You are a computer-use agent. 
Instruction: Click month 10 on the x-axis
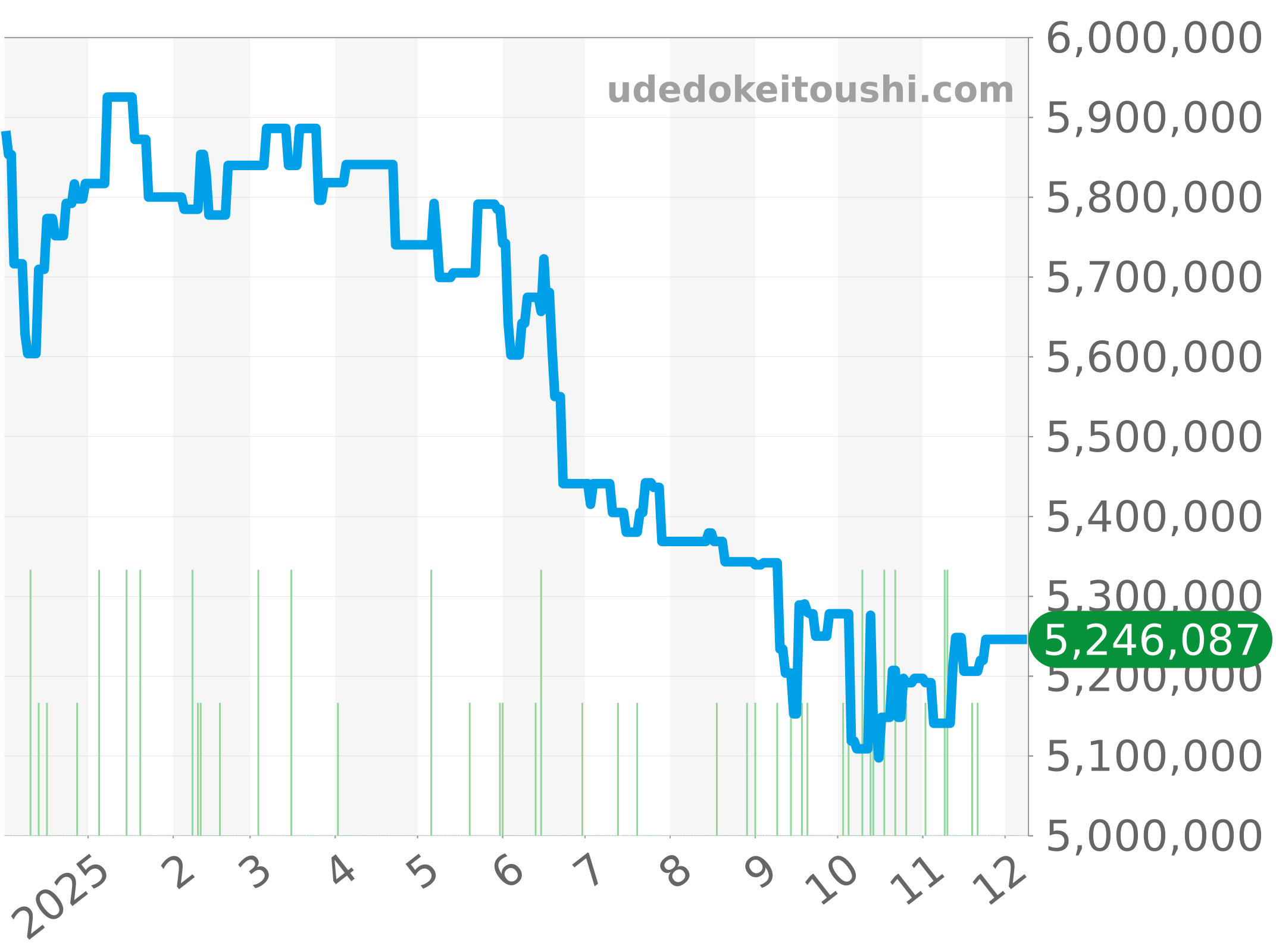pyautogui.click(x=832, y=881)
